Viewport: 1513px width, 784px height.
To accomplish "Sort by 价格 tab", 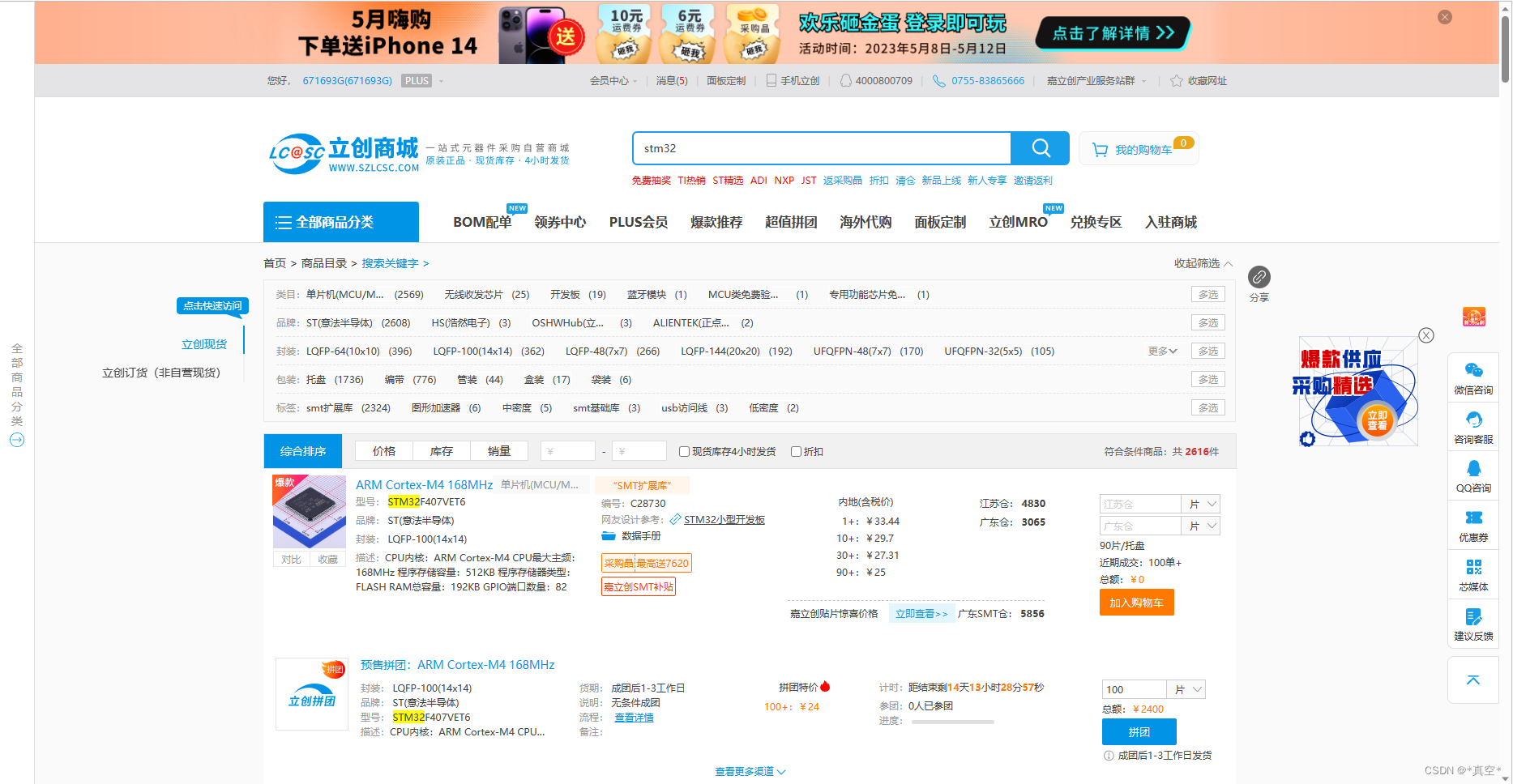I will click(x=384, y=451).
